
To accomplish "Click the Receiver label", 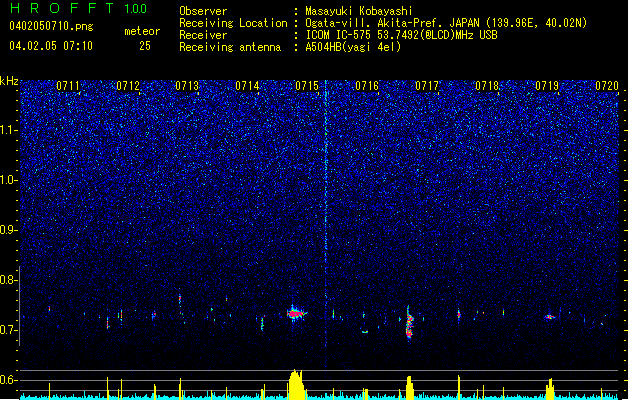I will 203,35.
